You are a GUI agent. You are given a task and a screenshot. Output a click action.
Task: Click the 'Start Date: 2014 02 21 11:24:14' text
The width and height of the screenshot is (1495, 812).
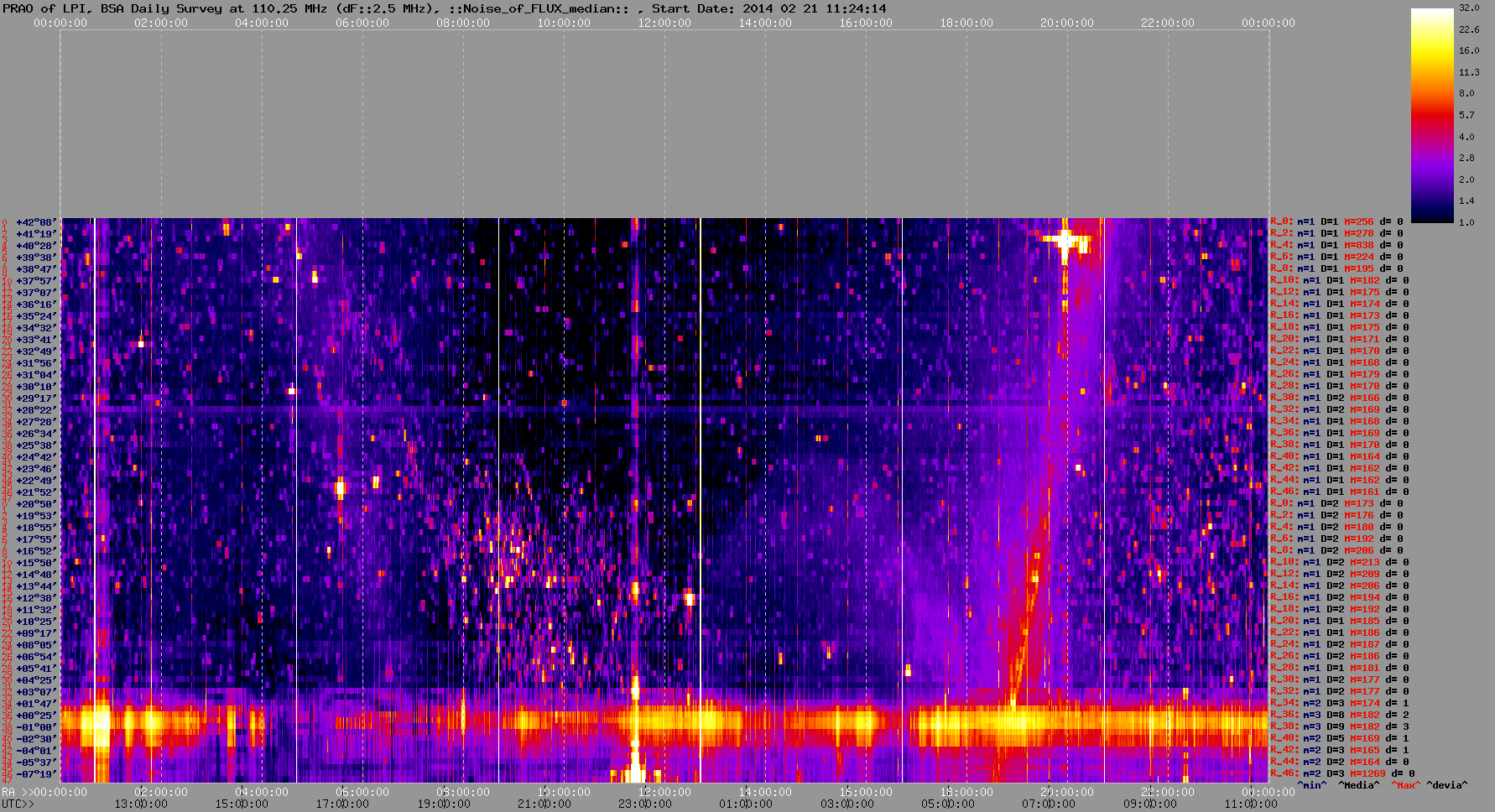coord(769,8)
